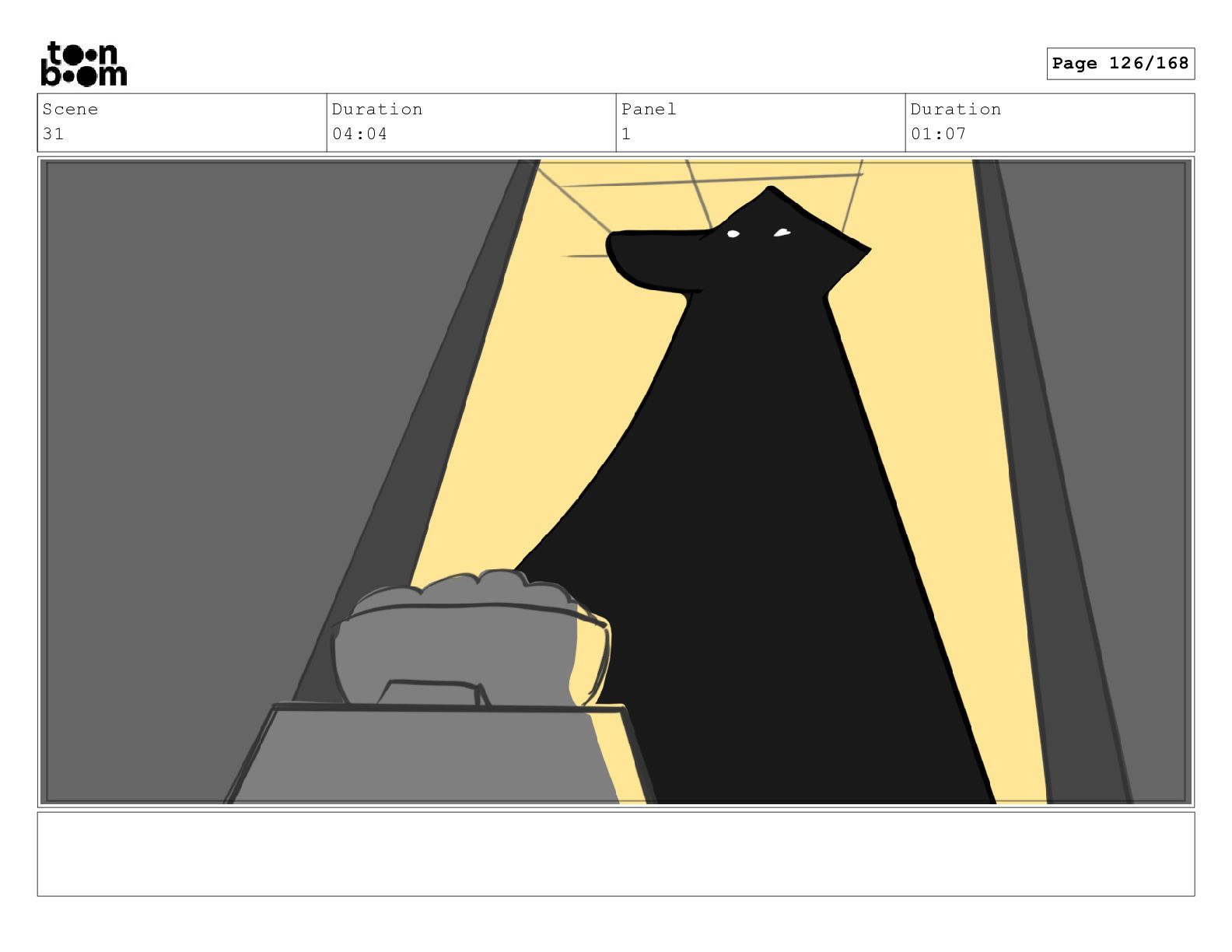Click the scene duration value '04:04'
Image resolution: width=1232 pixels, height=952 pixels.
(x=359, y=134)
